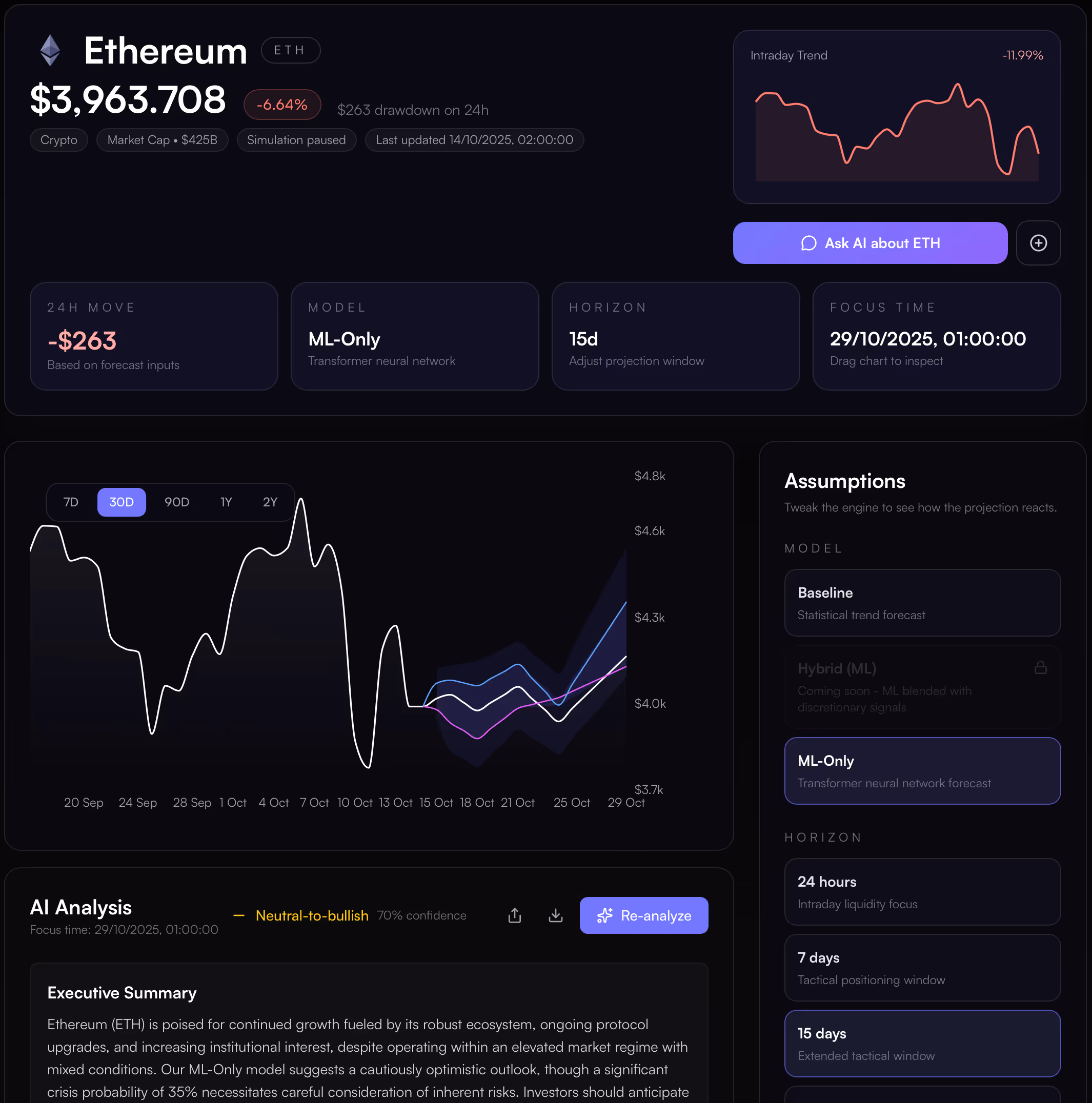The width and height of the screenshot is (1092, 1103).
Task: Select the Baseline statistical trend forecast model
Action: point(922,603)
